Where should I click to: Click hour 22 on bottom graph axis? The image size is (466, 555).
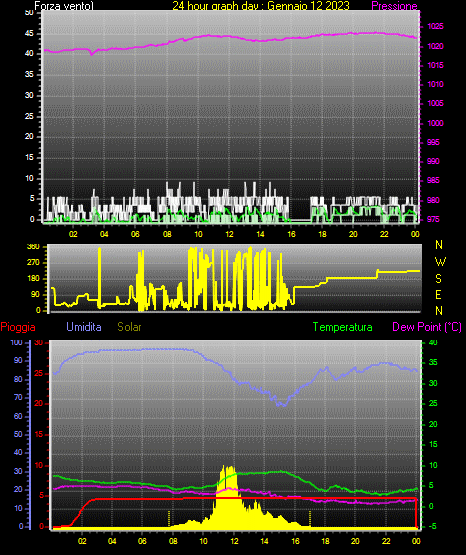pyautogui.click(x=386, y=541)
